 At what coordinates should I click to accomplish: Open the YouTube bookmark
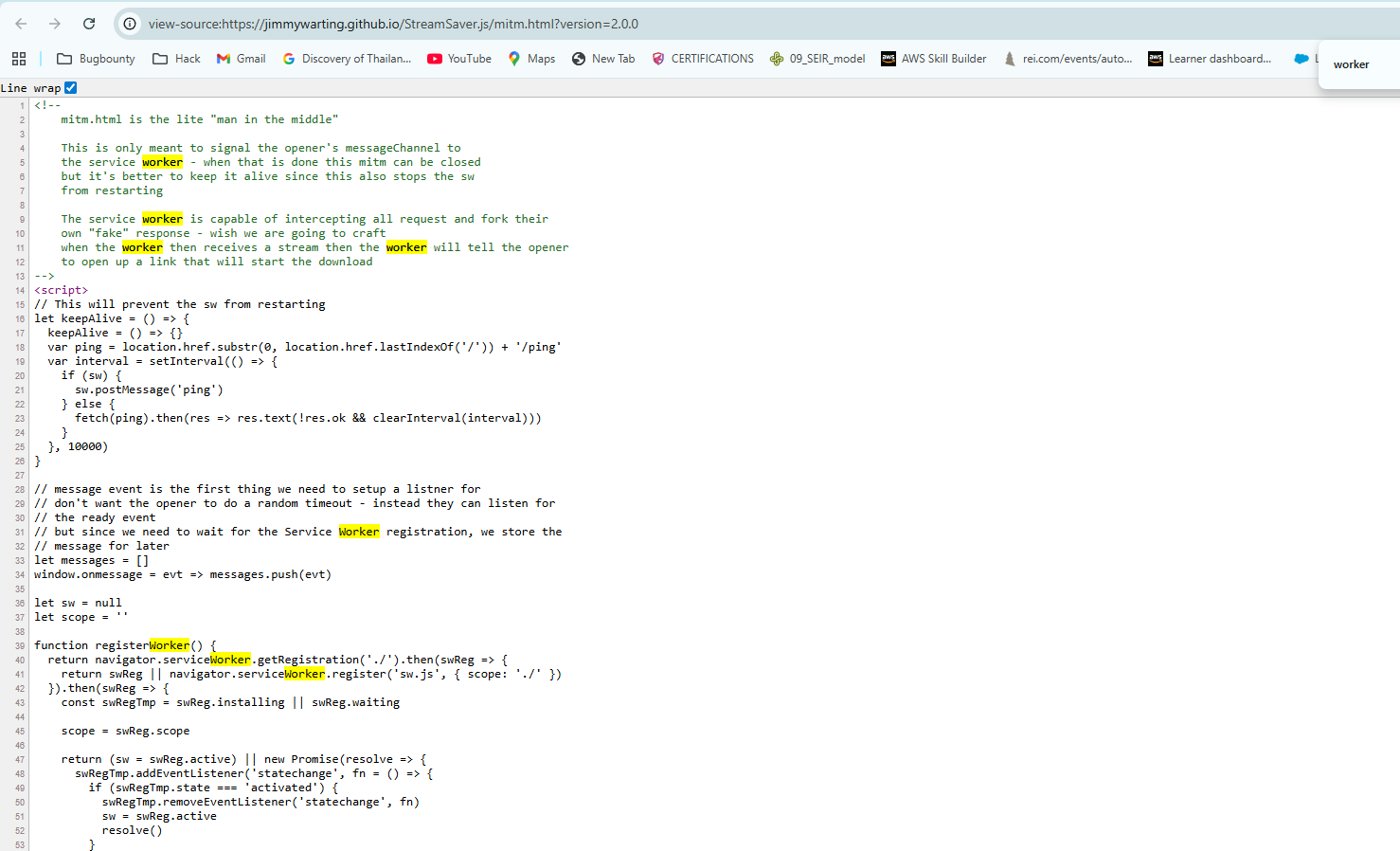point(459,59)
